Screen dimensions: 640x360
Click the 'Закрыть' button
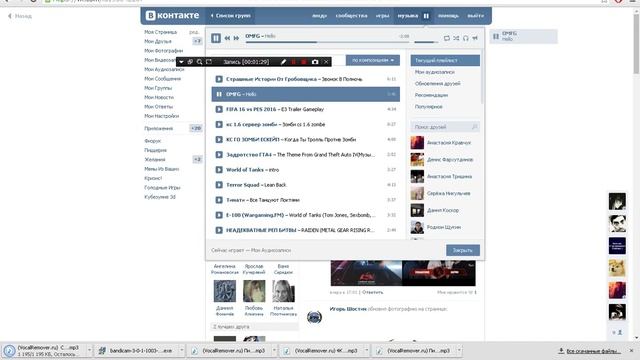point(462,250)
